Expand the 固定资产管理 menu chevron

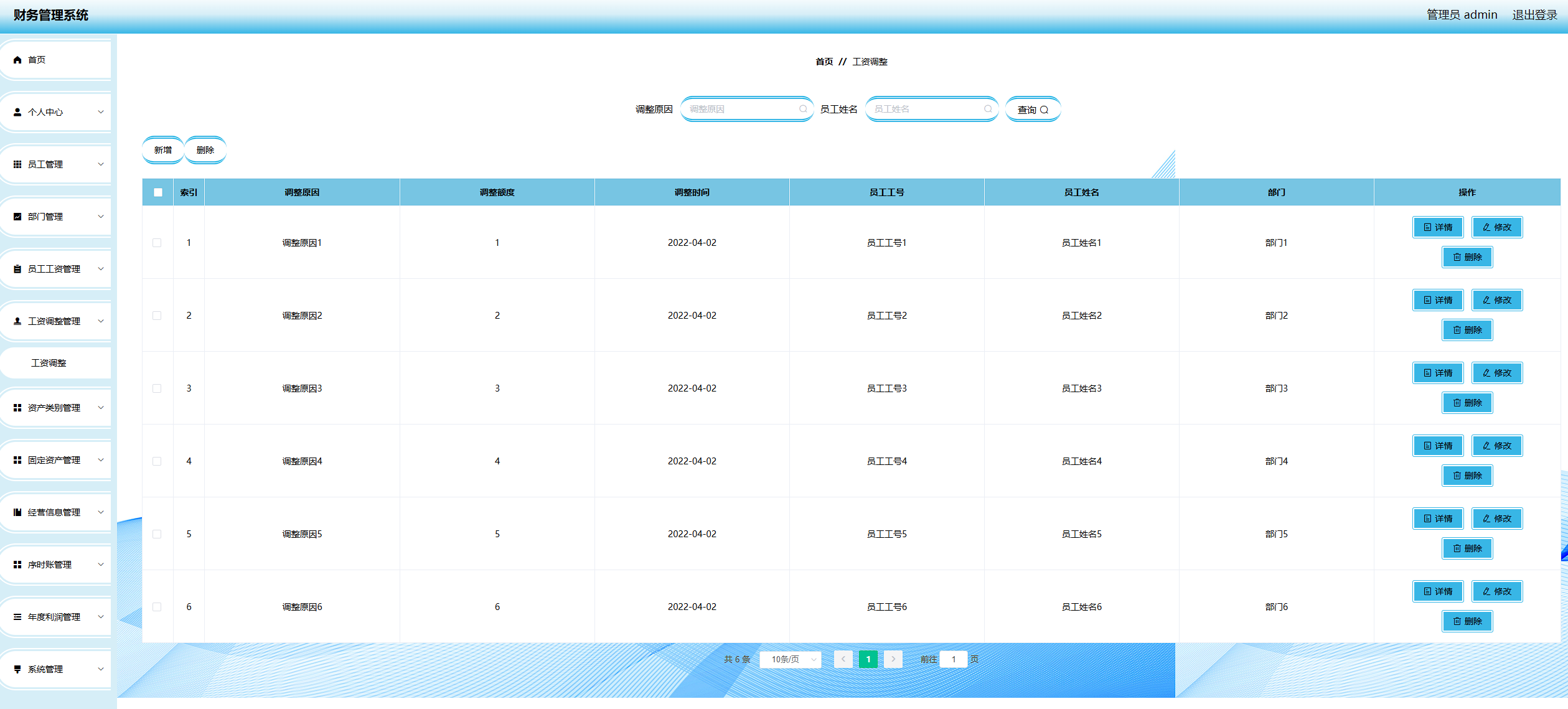[101, 460]
